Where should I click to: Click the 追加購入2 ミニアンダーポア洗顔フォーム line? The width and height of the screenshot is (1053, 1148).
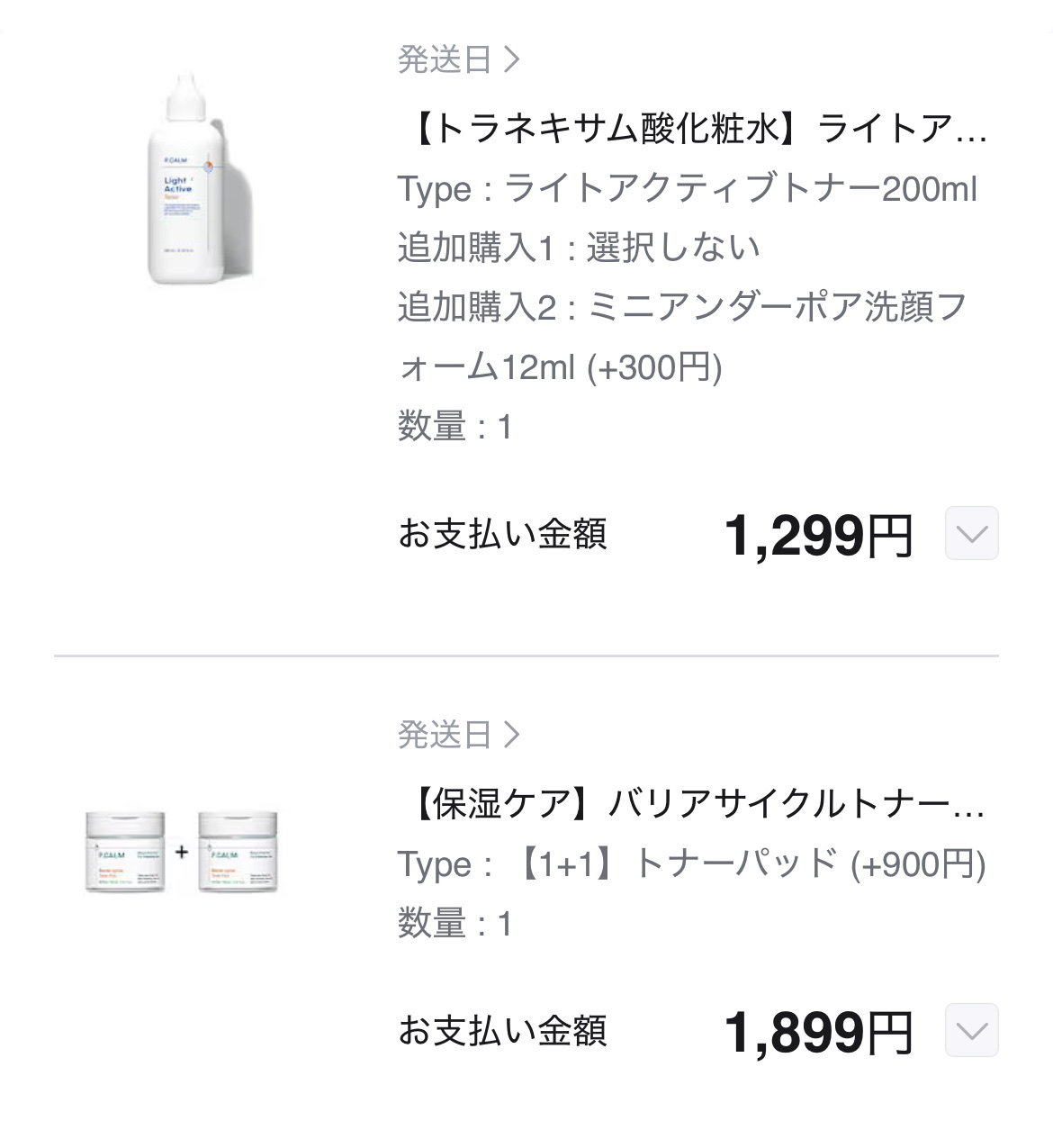pyautogui.click(x=682, y=308)
